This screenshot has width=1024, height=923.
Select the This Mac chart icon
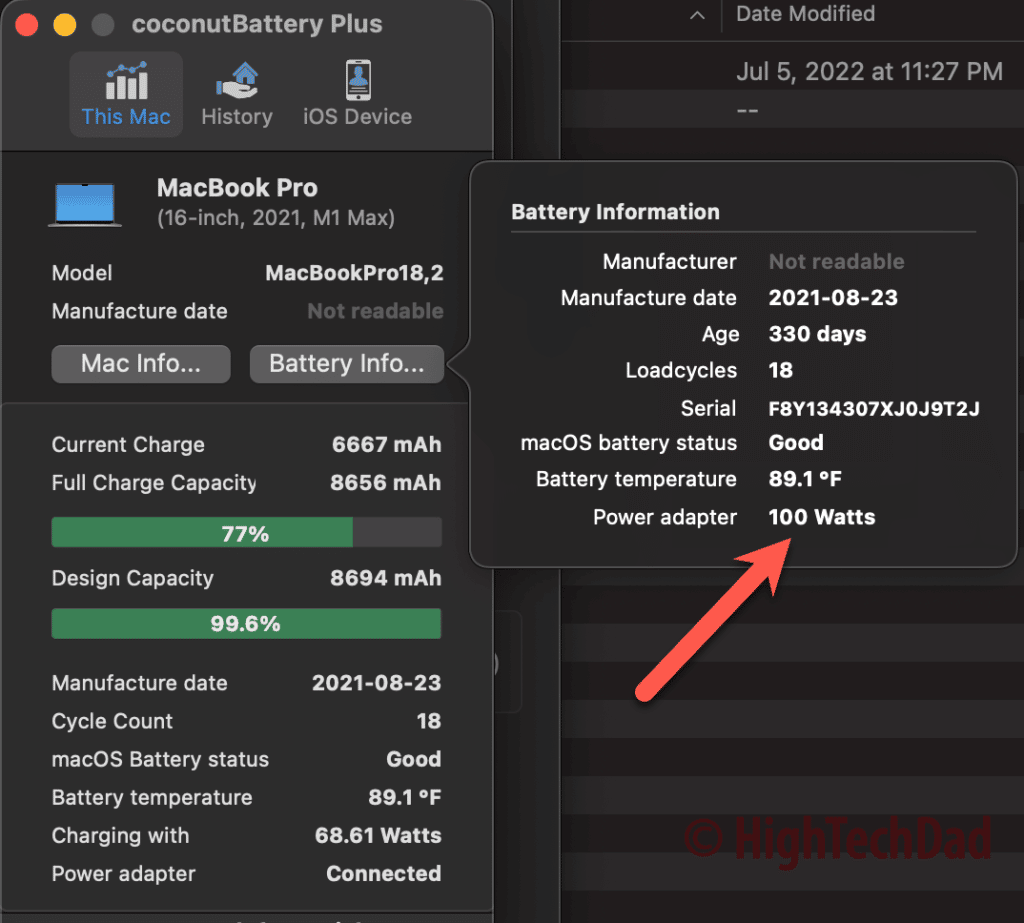(127, 81)
